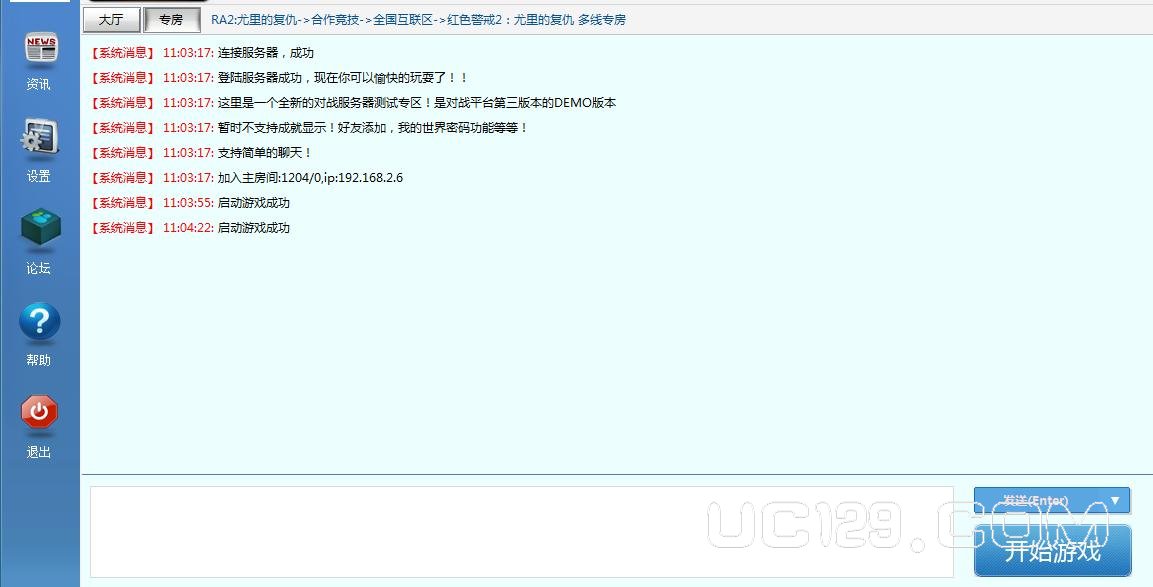Click 红色警戒2：尤里的复仇 多线专房 in the breadcrumb
This screenshot has height=587, width=1153.
(x=536, y=19)
